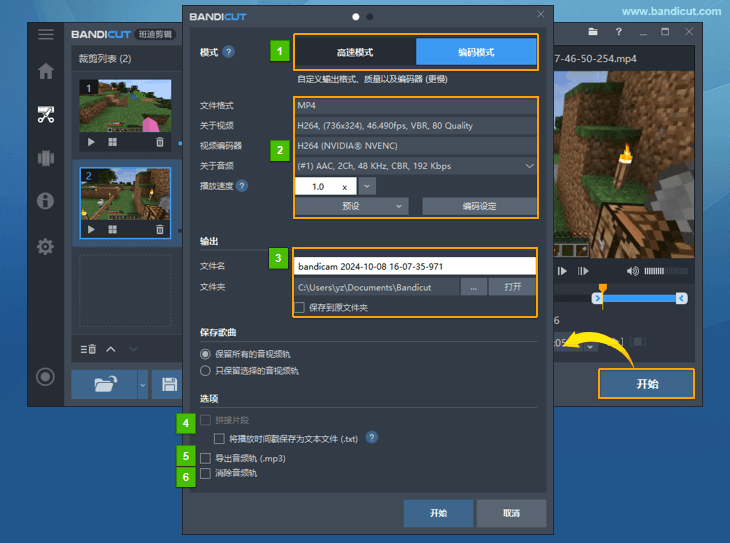Image resolution: width=730 pixels, height=543 pixels.
Task: Open help question mark in main title bar
Action: [618, 32]
